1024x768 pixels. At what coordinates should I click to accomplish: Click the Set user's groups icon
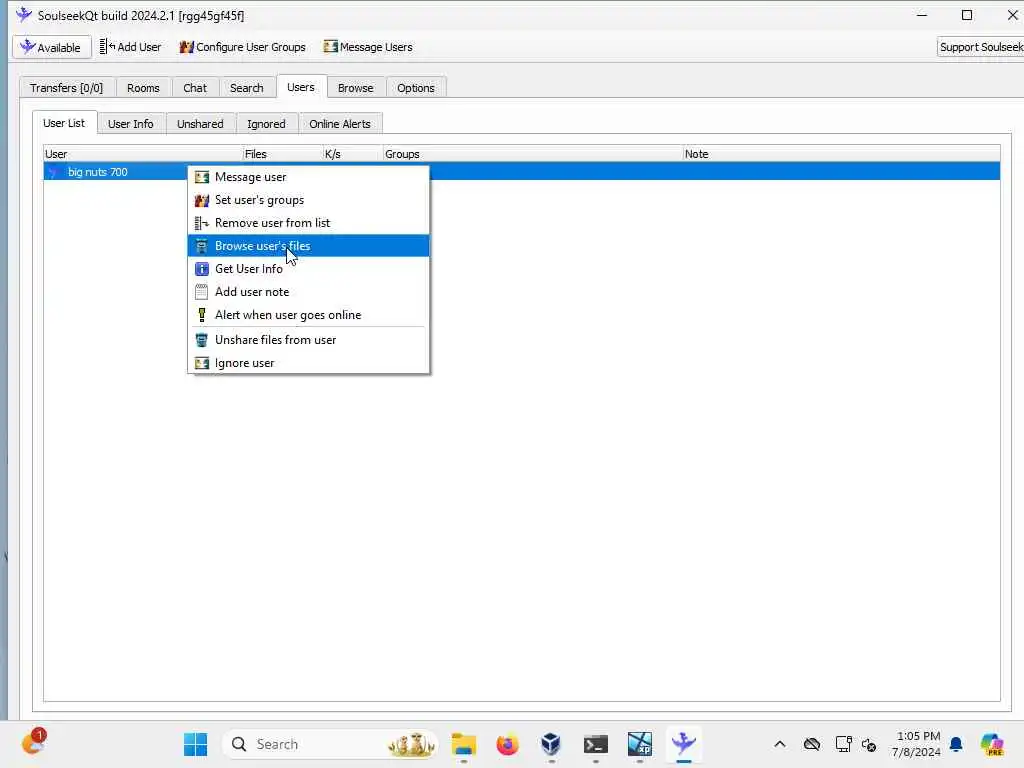point(202,200)
